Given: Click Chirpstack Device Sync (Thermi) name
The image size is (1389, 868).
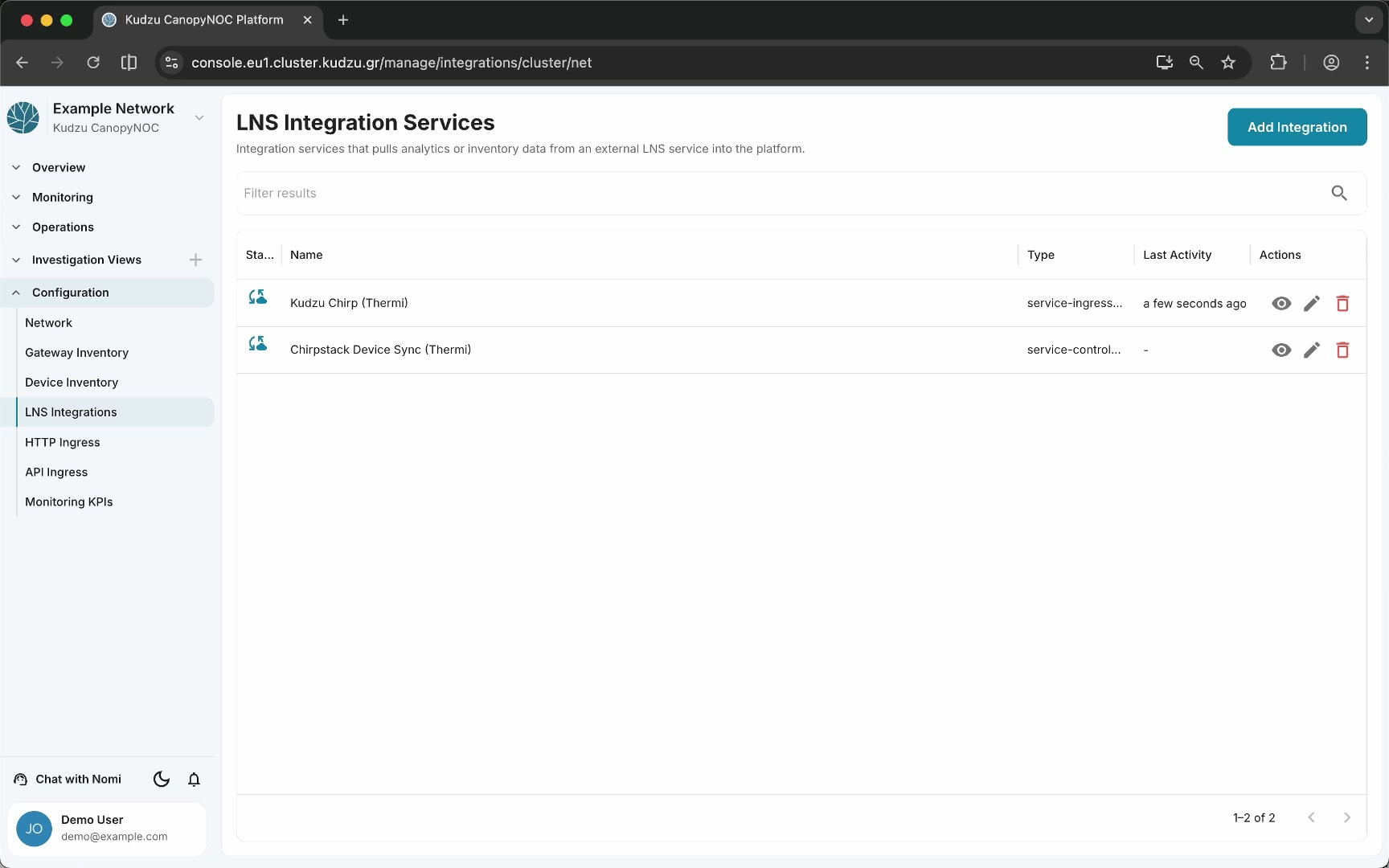Looking at the screenshot, I should click(380, 350).
